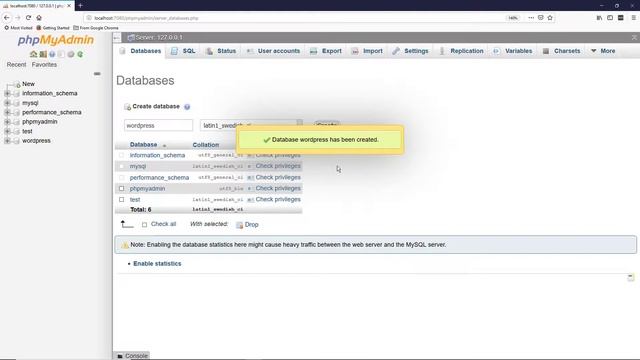Tick the test database row checkbox
640x360 pixels.
click(x=121, y=200)
